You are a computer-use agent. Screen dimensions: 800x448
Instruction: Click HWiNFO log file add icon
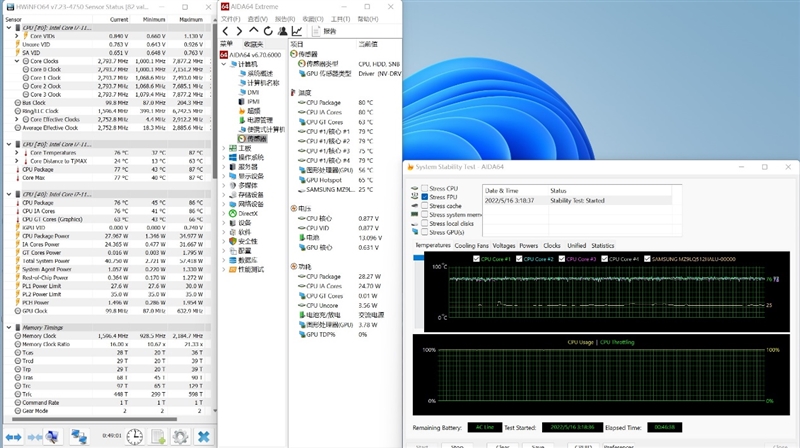[158, 437]
